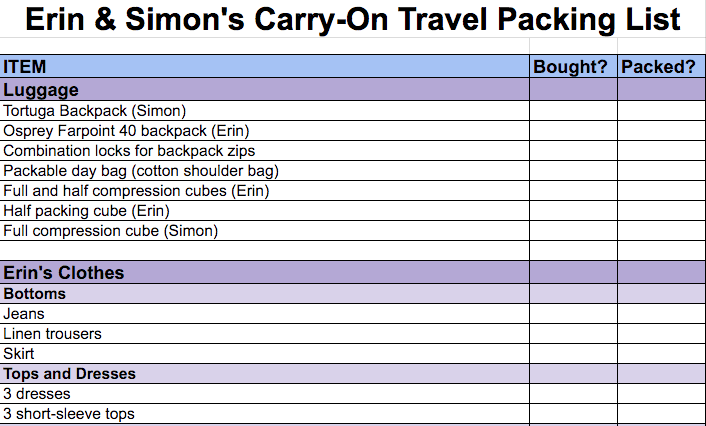Click Packed cell for Osprey Farpoint 40
Viewport: 706px width, 426px height.
tap(661, 131)
